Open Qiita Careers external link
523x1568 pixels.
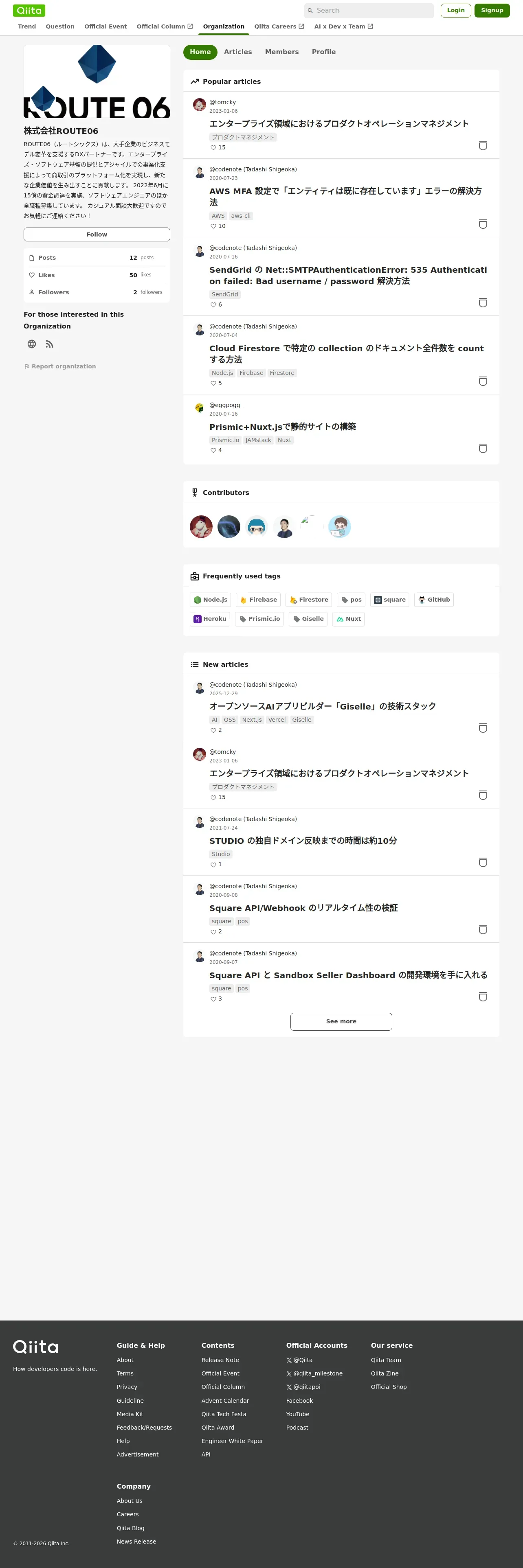(279, 26)
